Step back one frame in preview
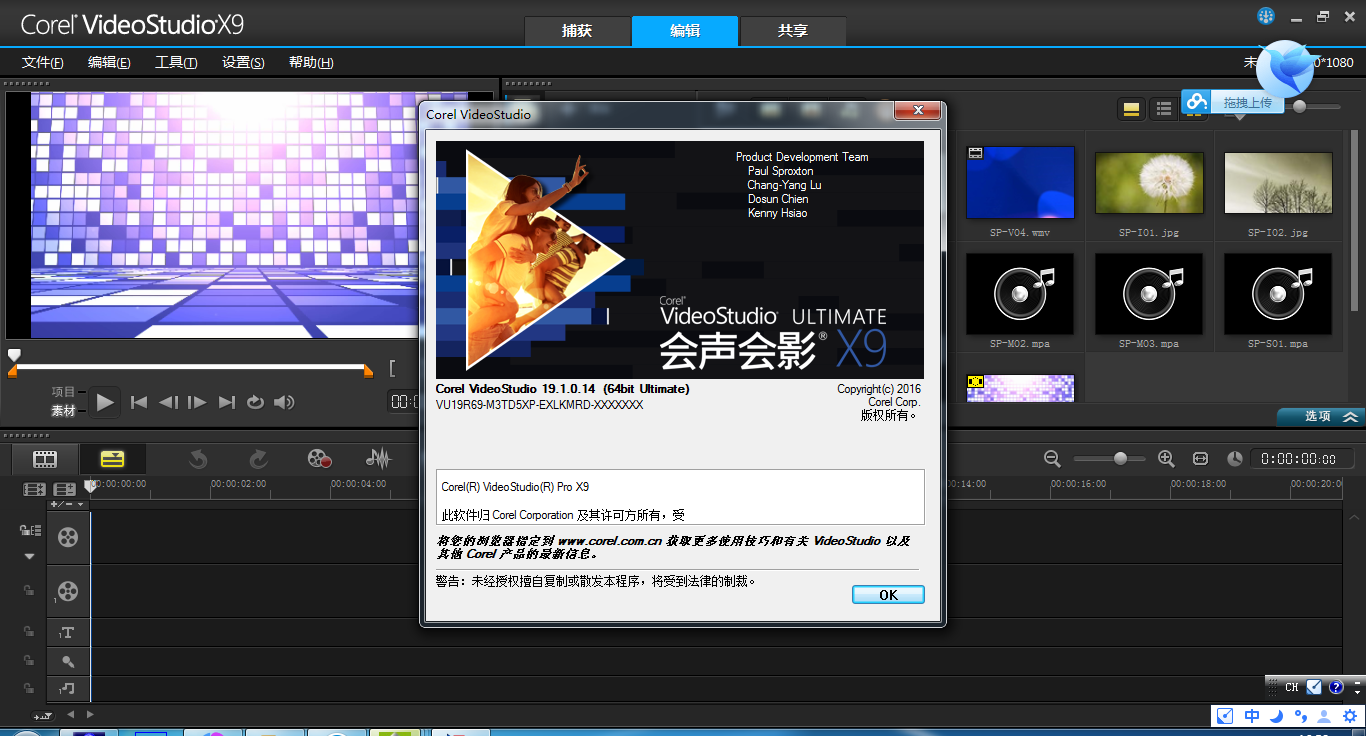 [x=168, y=402]
